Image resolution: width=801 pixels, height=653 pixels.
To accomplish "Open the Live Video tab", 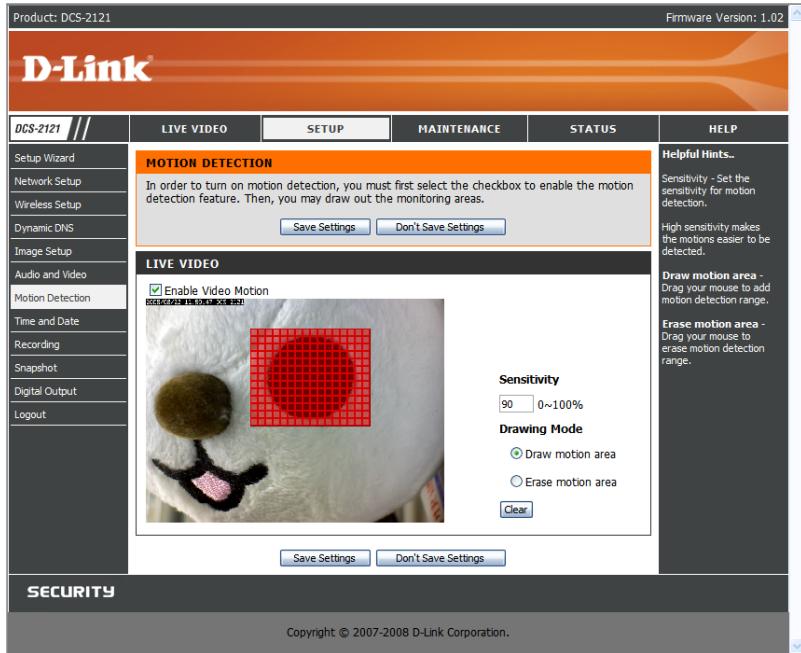I will coord(195,129).
